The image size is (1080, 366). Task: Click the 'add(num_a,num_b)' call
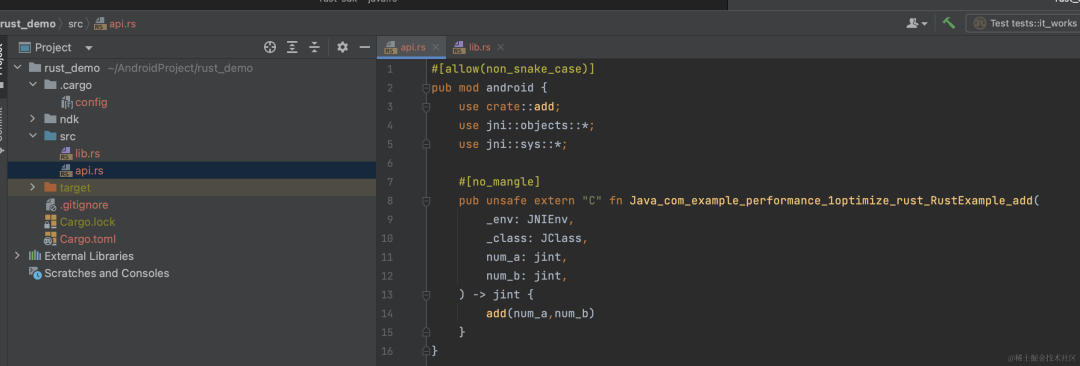pos(540,314)
